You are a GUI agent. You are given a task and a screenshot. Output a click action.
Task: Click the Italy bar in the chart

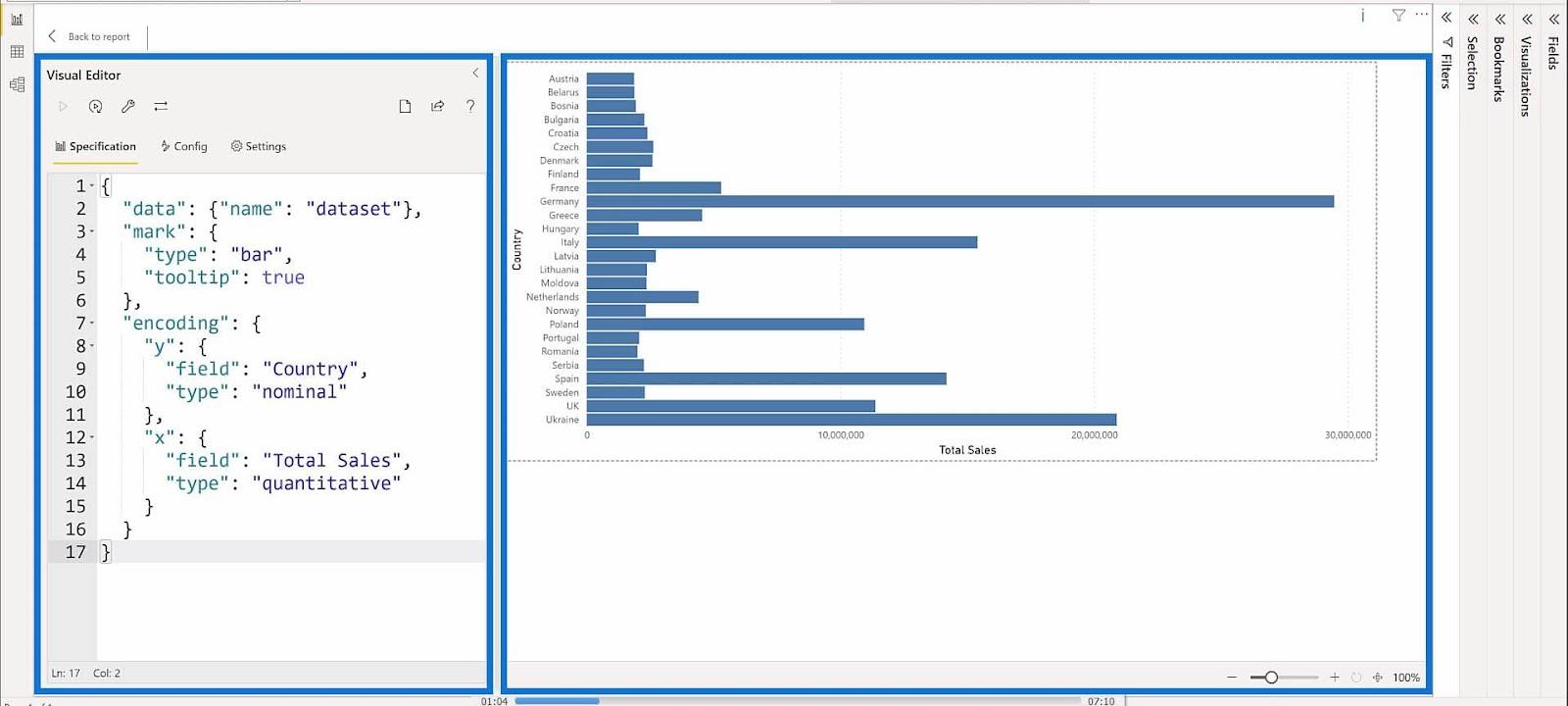click(x=782, y=242)
